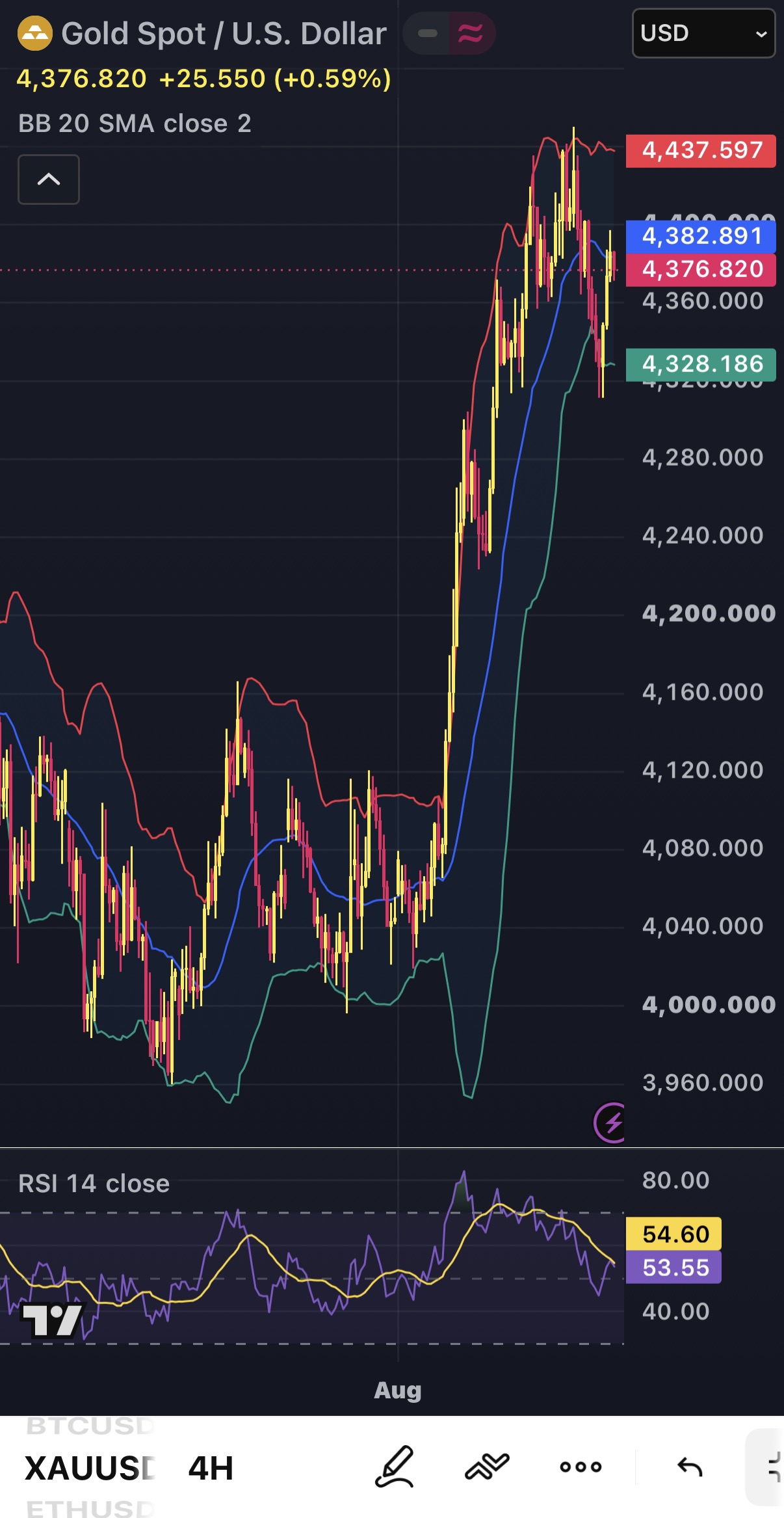Image resolution: width=784 pixels, height=1518 pixels.
Task: Open the three-dot more menu
Action: pos(581,1467)
